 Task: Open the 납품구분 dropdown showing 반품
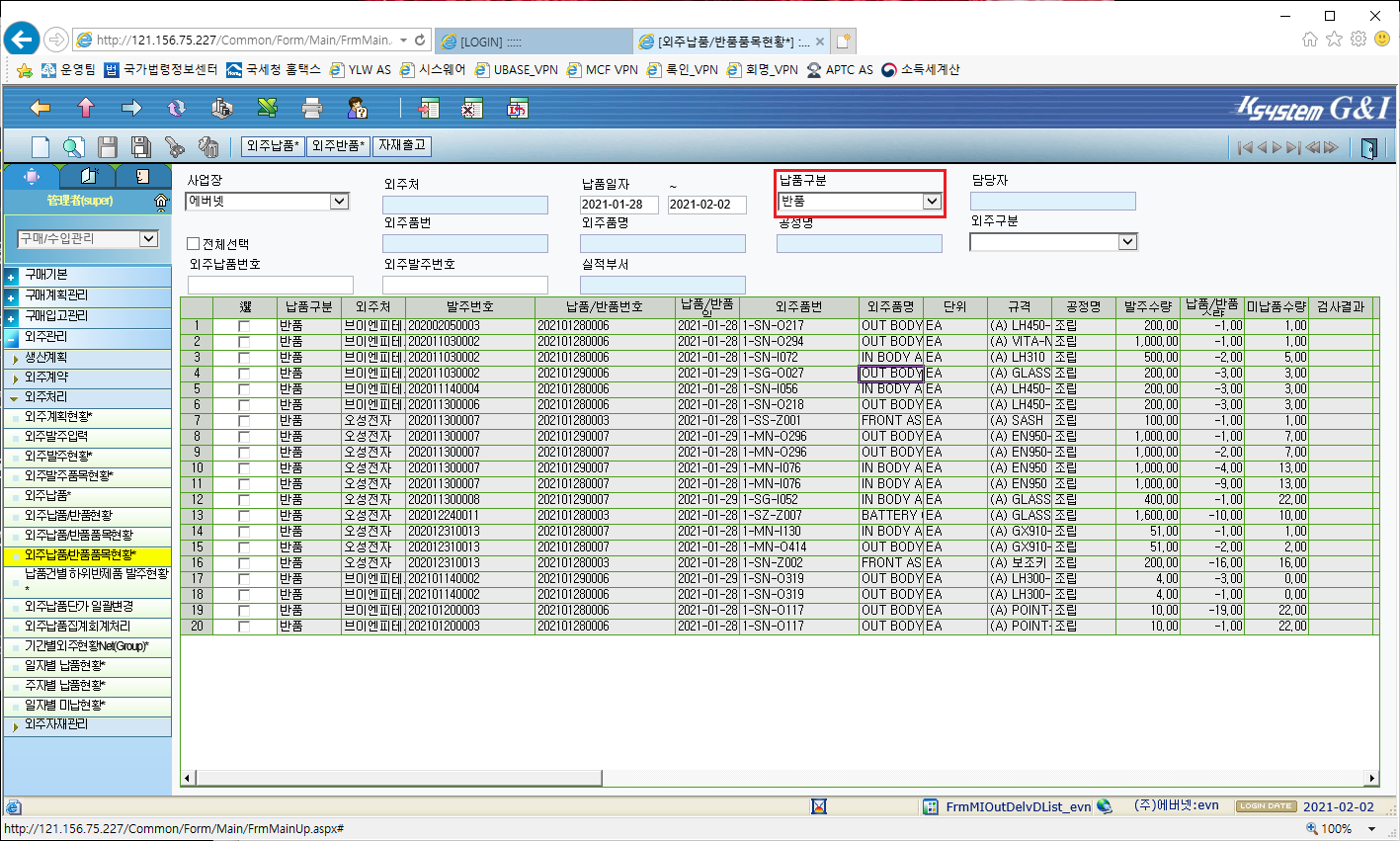coord(859,202)
